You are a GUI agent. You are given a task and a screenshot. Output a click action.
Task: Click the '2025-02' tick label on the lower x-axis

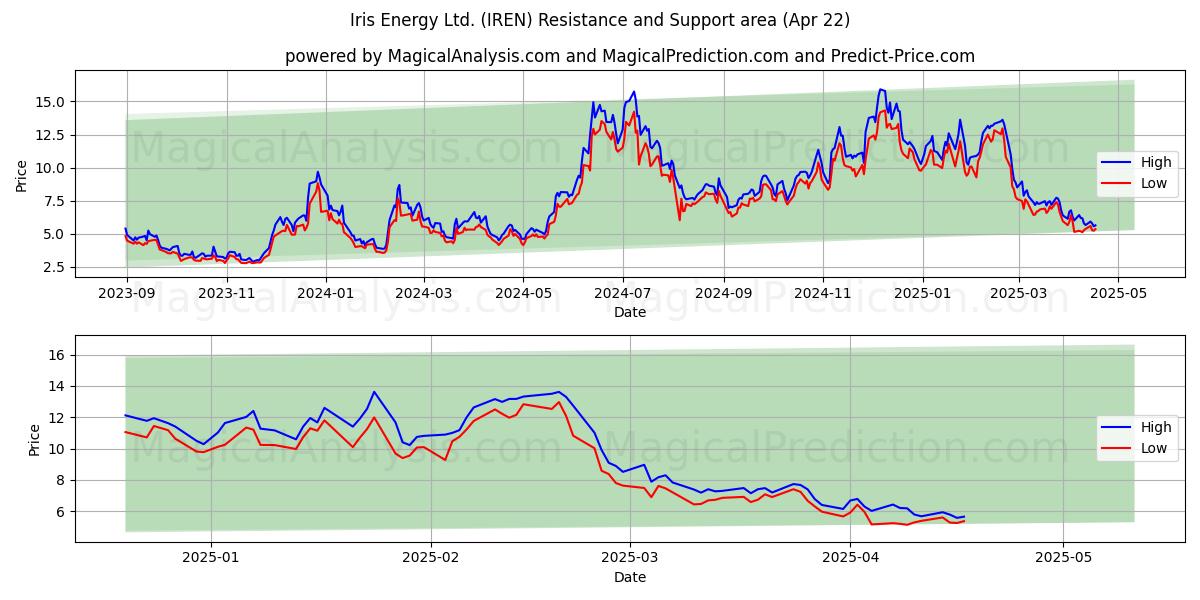click(x=431, y=558)
